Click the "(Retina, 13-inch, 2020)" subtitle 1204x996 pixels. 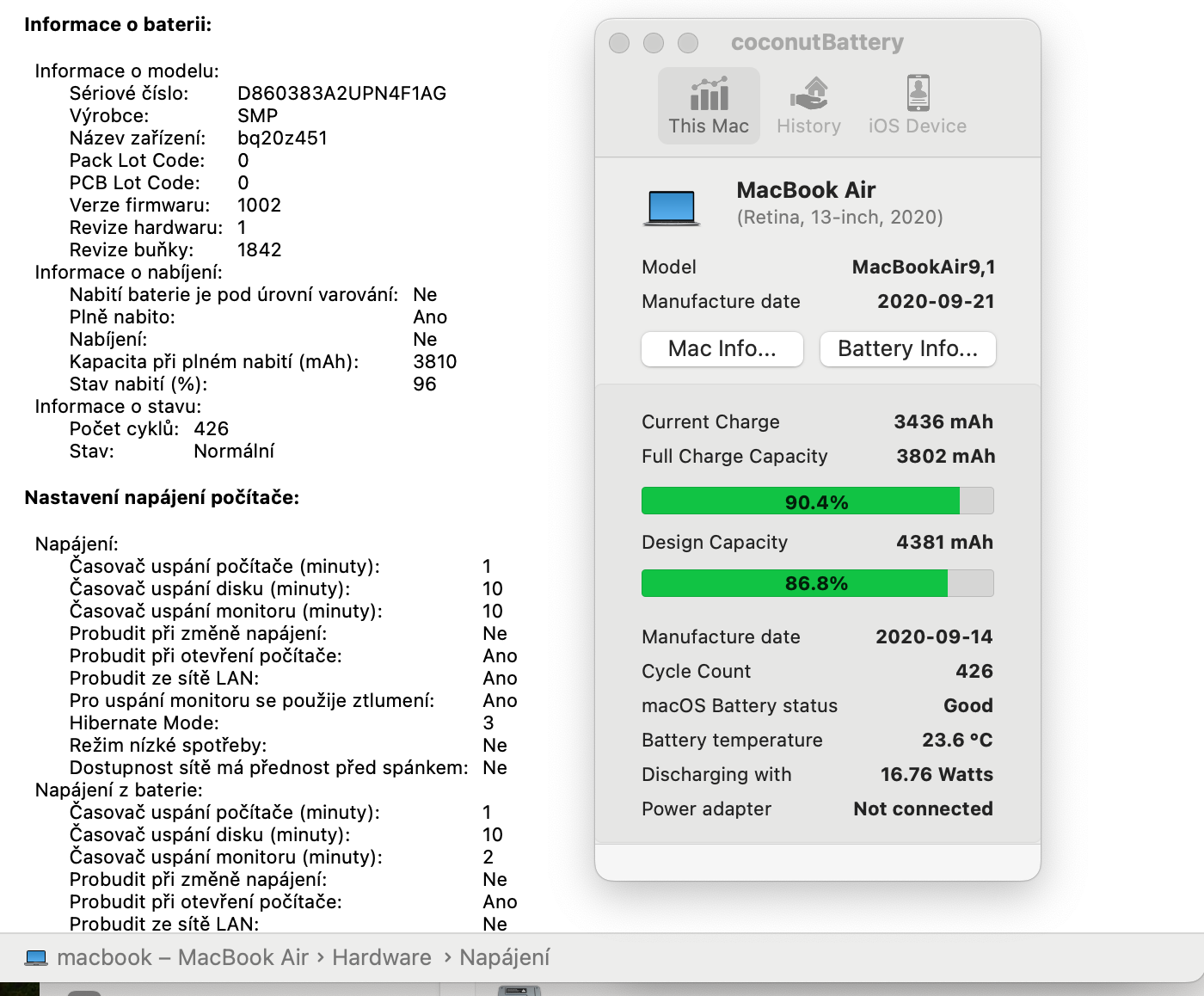[840, 218]
